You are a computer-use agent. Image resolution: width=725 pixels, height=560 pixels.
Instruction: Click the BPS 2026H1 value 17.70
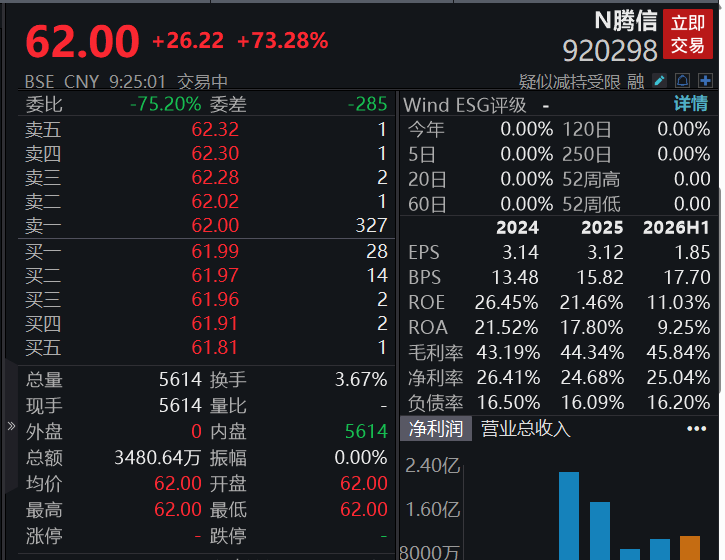687,277
